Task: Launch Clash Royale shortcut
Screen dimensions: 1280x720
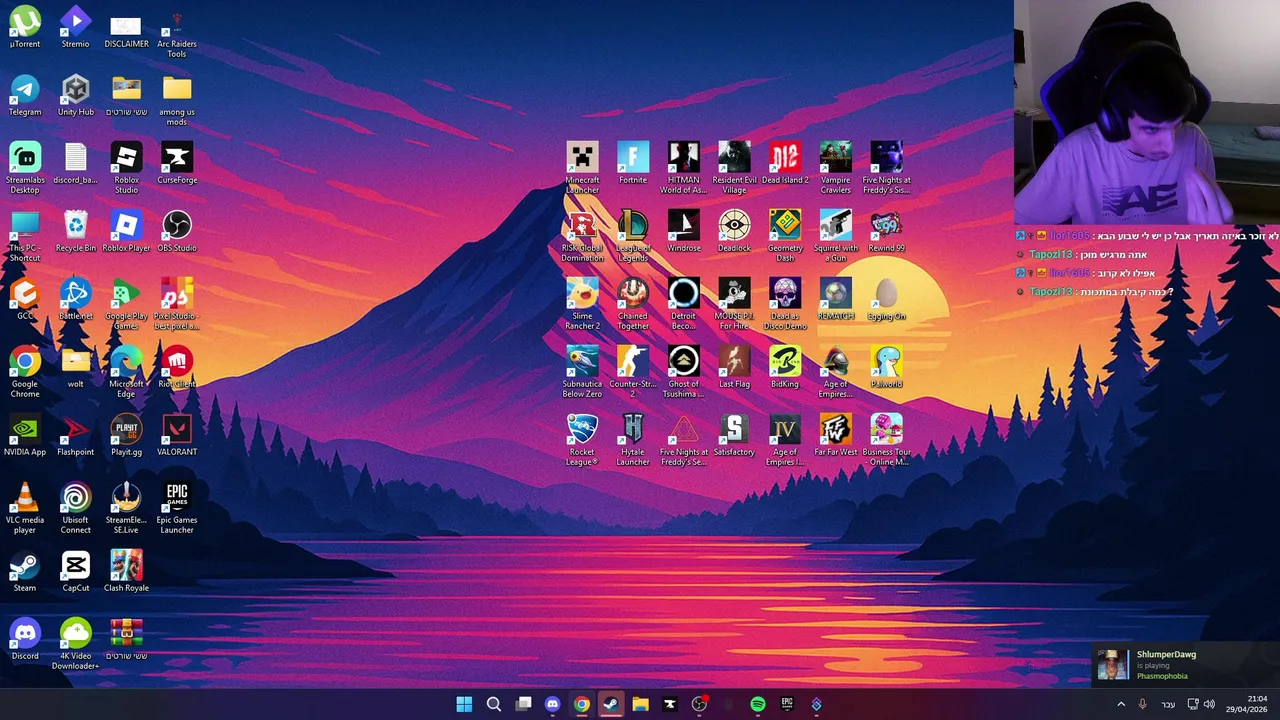Action: [x=126, y=572]
